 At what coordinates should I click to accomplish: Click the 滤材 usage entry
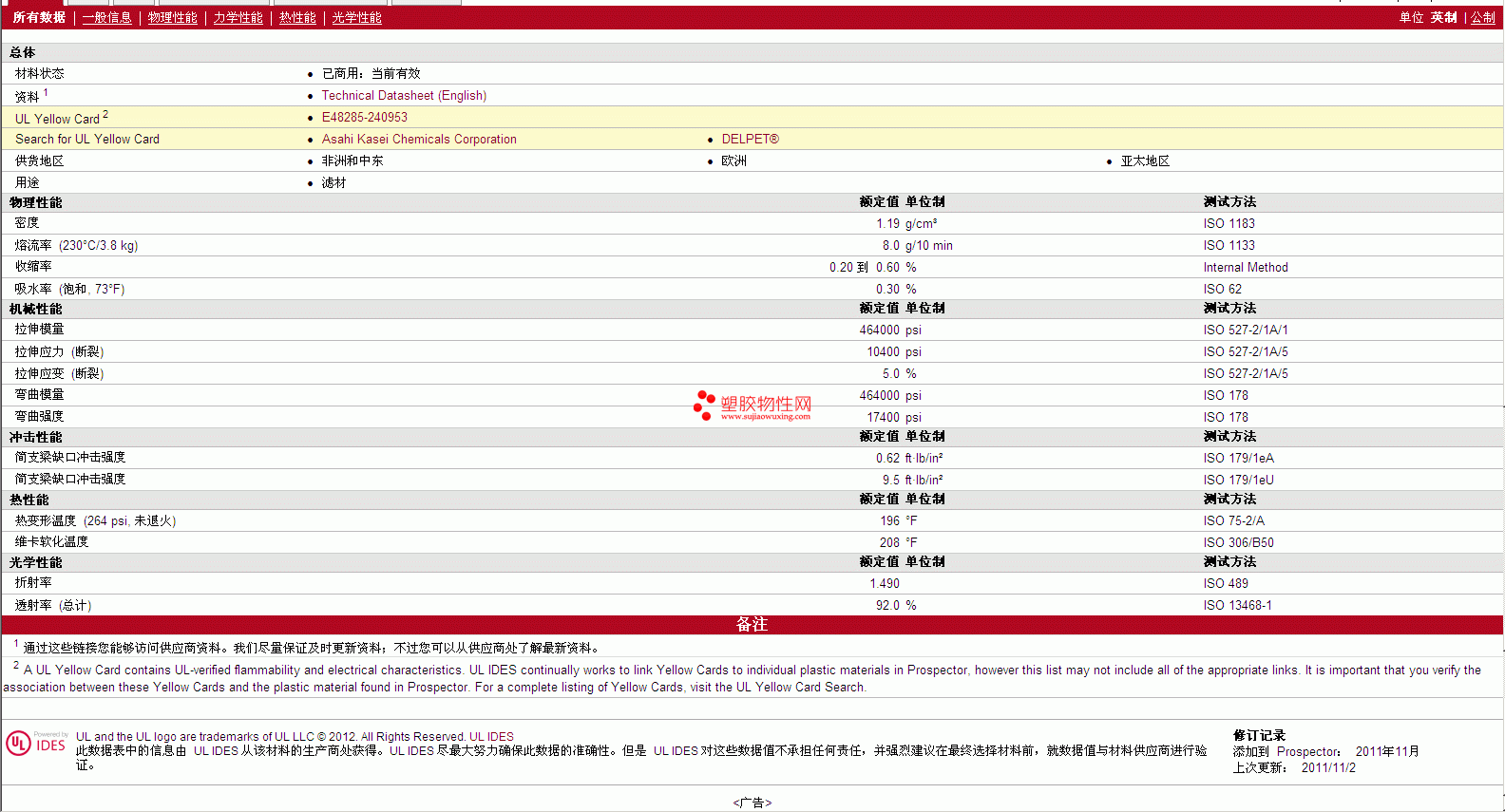pyautogui.click(x=333, y=183)
